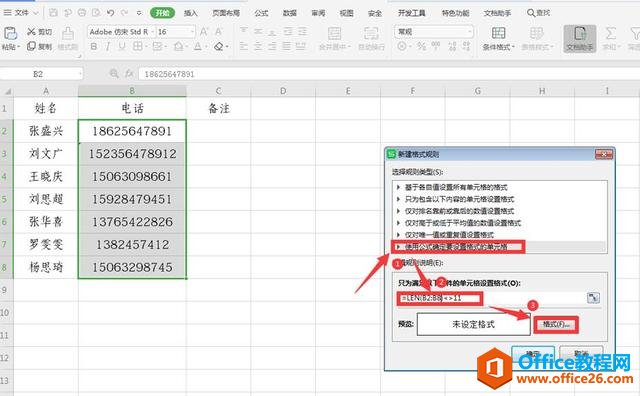Image resolution: width=640 pixels, height=396 pixels.
Task: Select the Home (开始) tab
Action: point(162,13)
